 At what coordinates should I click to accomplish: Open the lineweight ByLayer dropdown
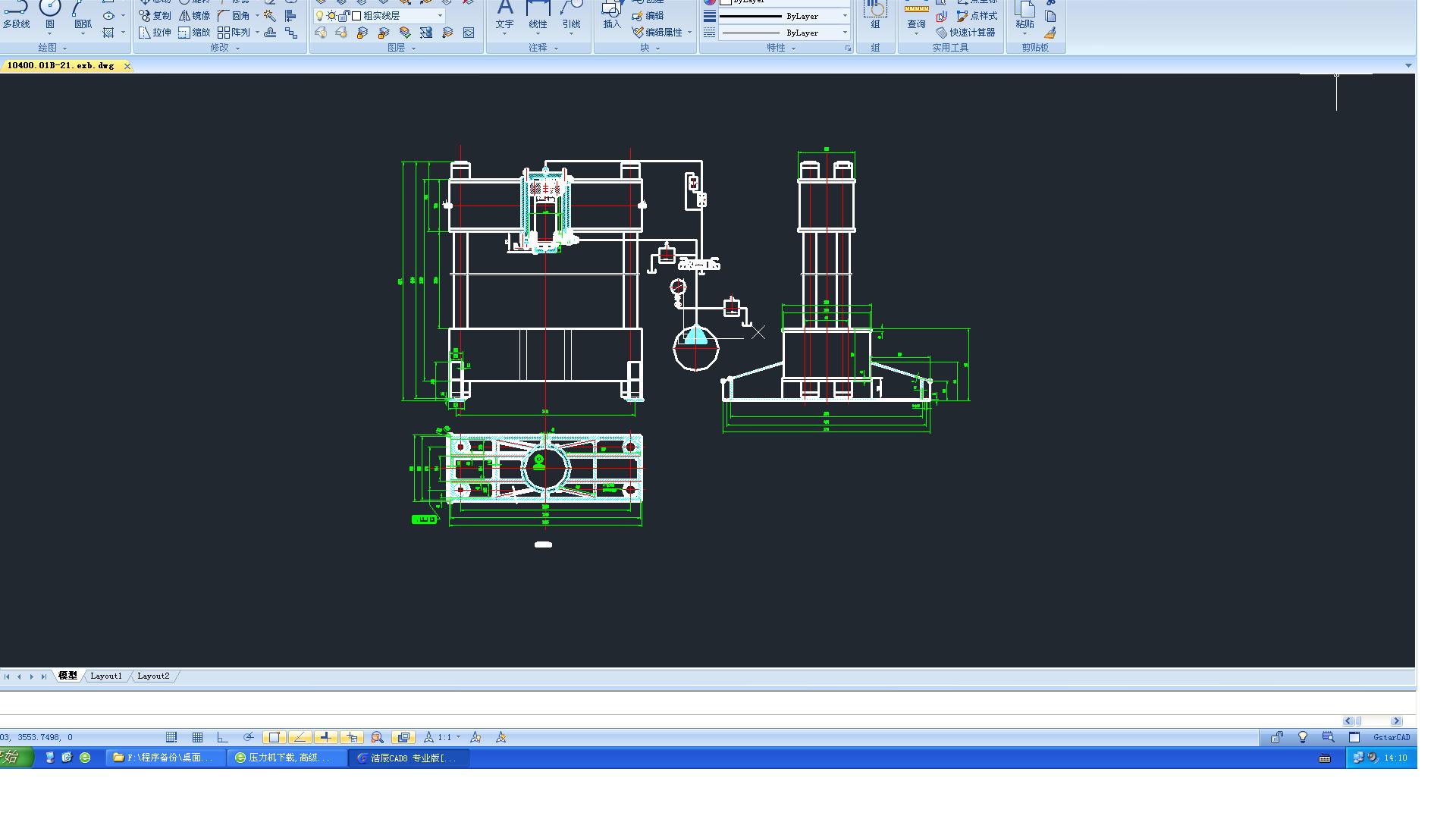click(x=845, y=16)
